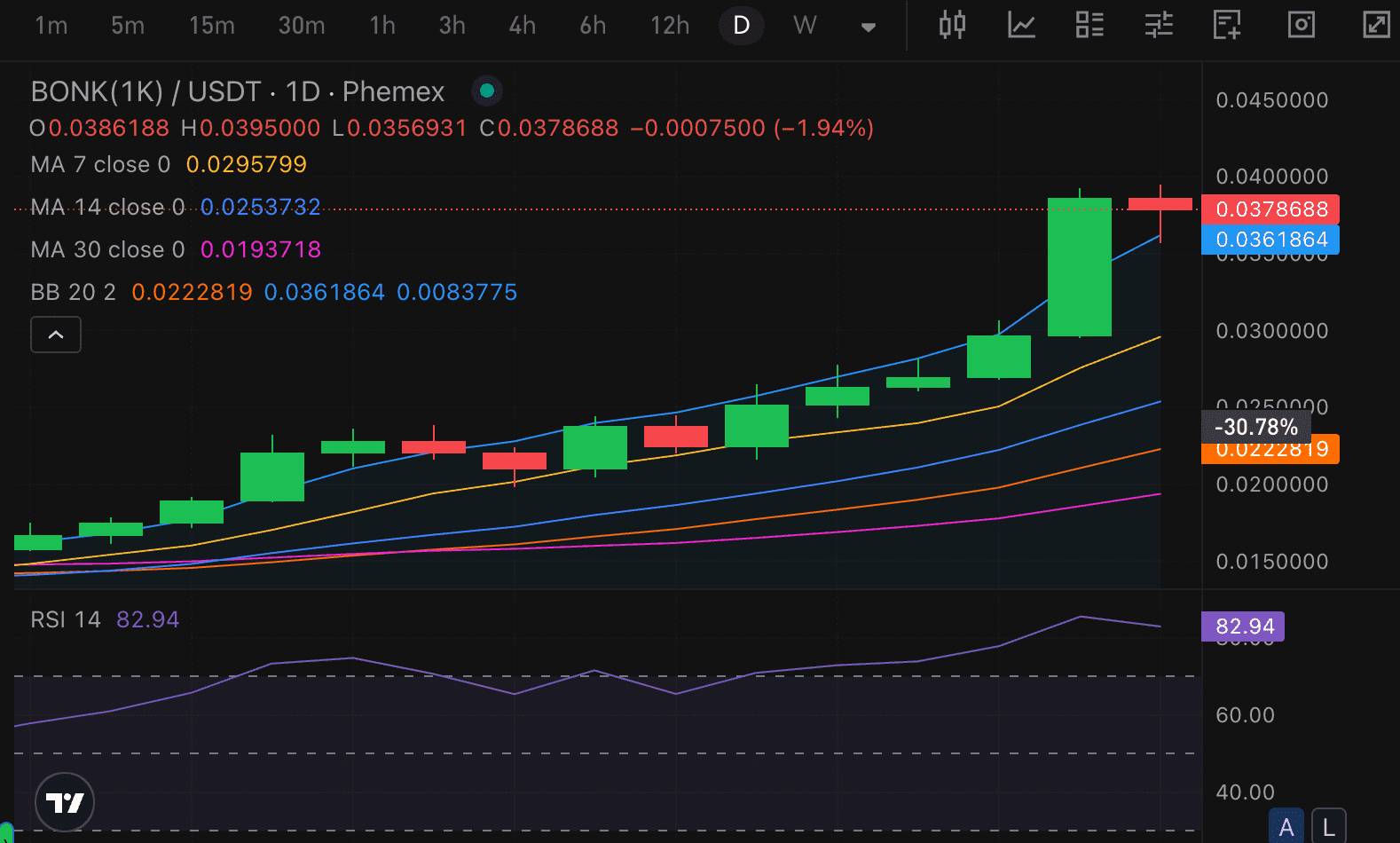Click the green market status dot
Image resolution: width=1400 pixels, height=843 pixels.
coord(486,91)
